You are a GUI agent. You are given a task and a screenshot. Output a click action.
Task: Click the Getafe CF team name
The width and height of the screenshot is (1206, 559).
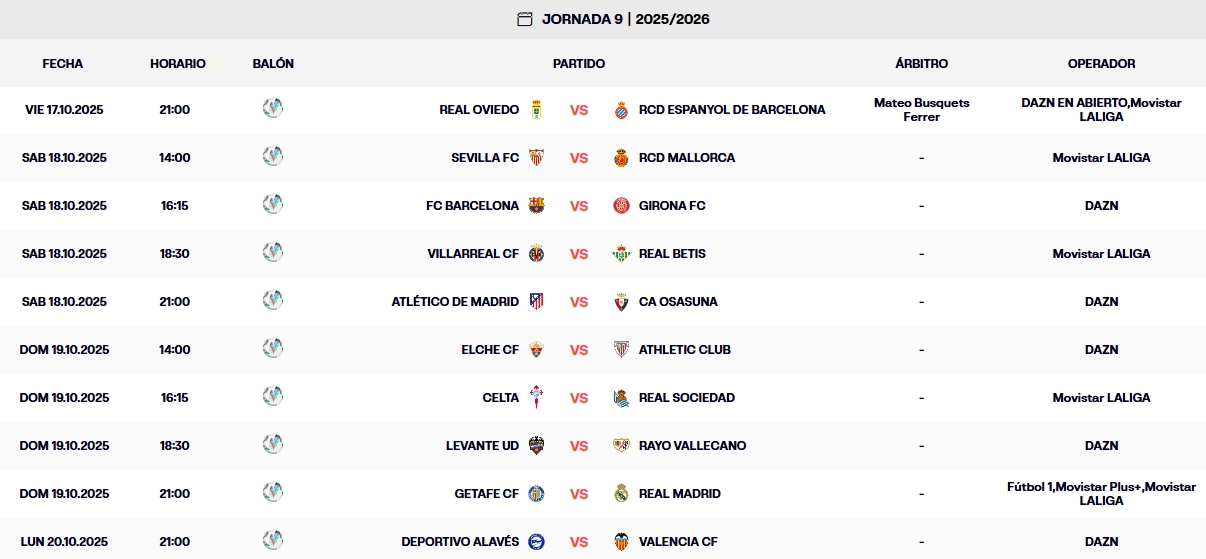[x=486, y=493]
